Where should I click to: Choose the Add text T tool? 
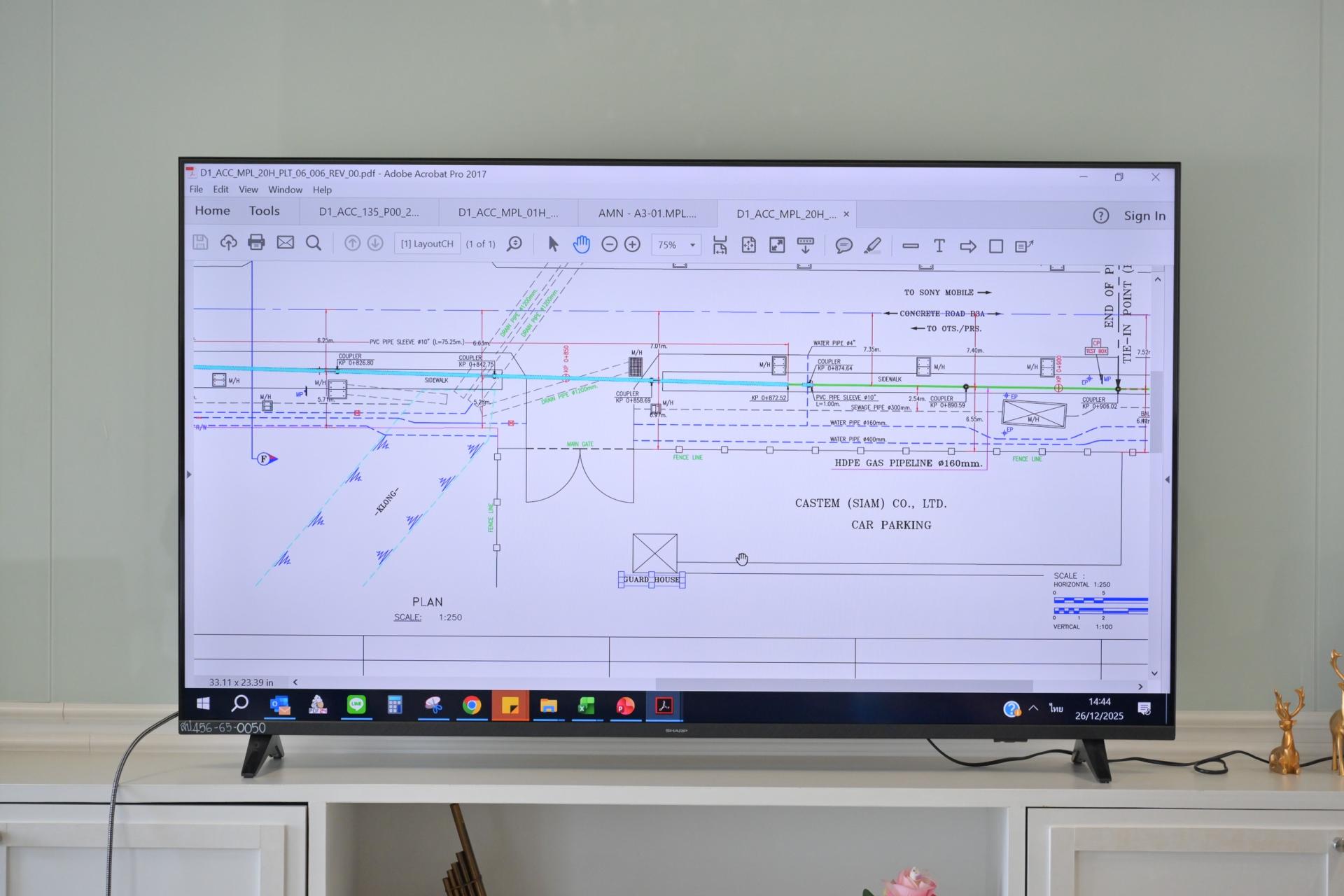(939, 246)
